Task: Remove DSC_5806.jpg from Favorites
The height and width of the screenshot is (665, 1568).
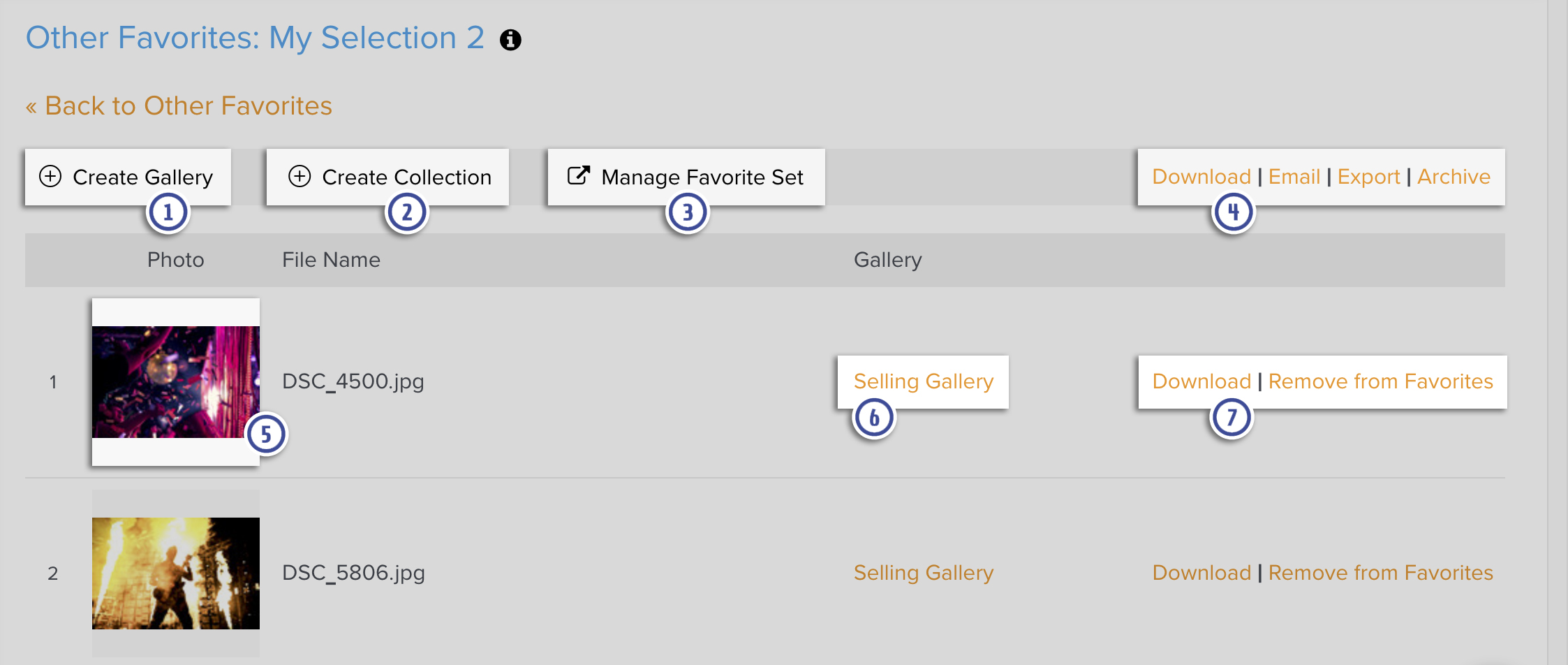Action: pyautogui.click(x=1380, y=573)
